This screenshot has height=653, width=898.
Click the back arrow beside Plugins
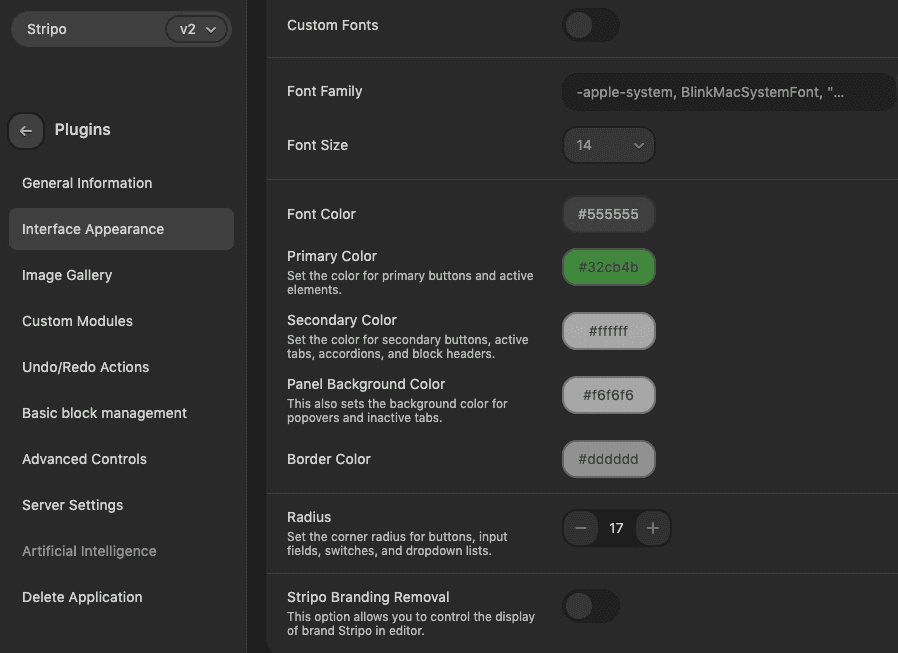click(26, 130)
